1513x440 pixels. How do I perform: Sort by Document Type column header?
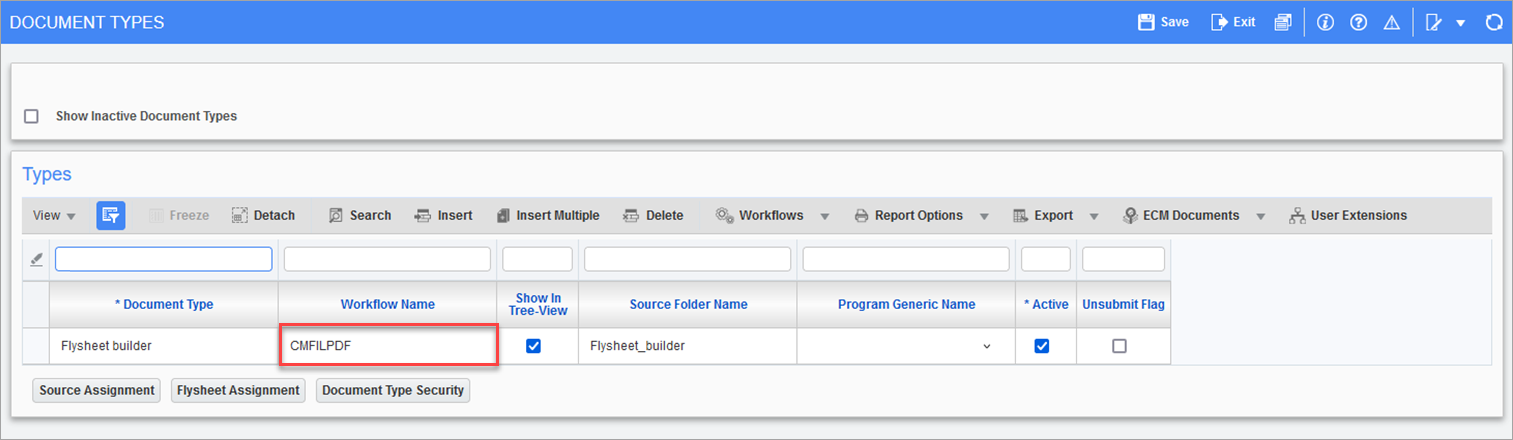coord(164,304)
